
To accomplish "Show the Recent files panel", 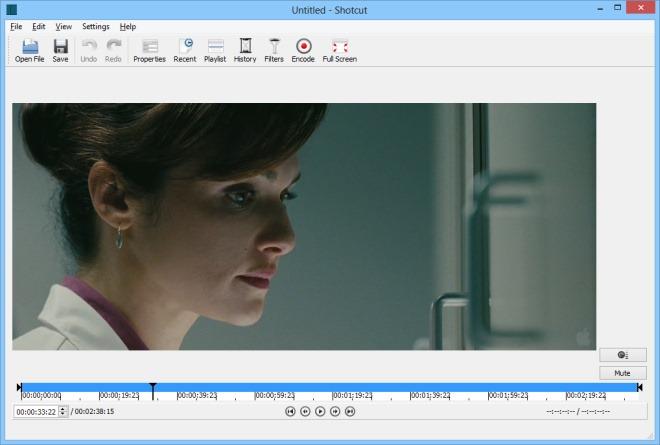I will (185, 50).
